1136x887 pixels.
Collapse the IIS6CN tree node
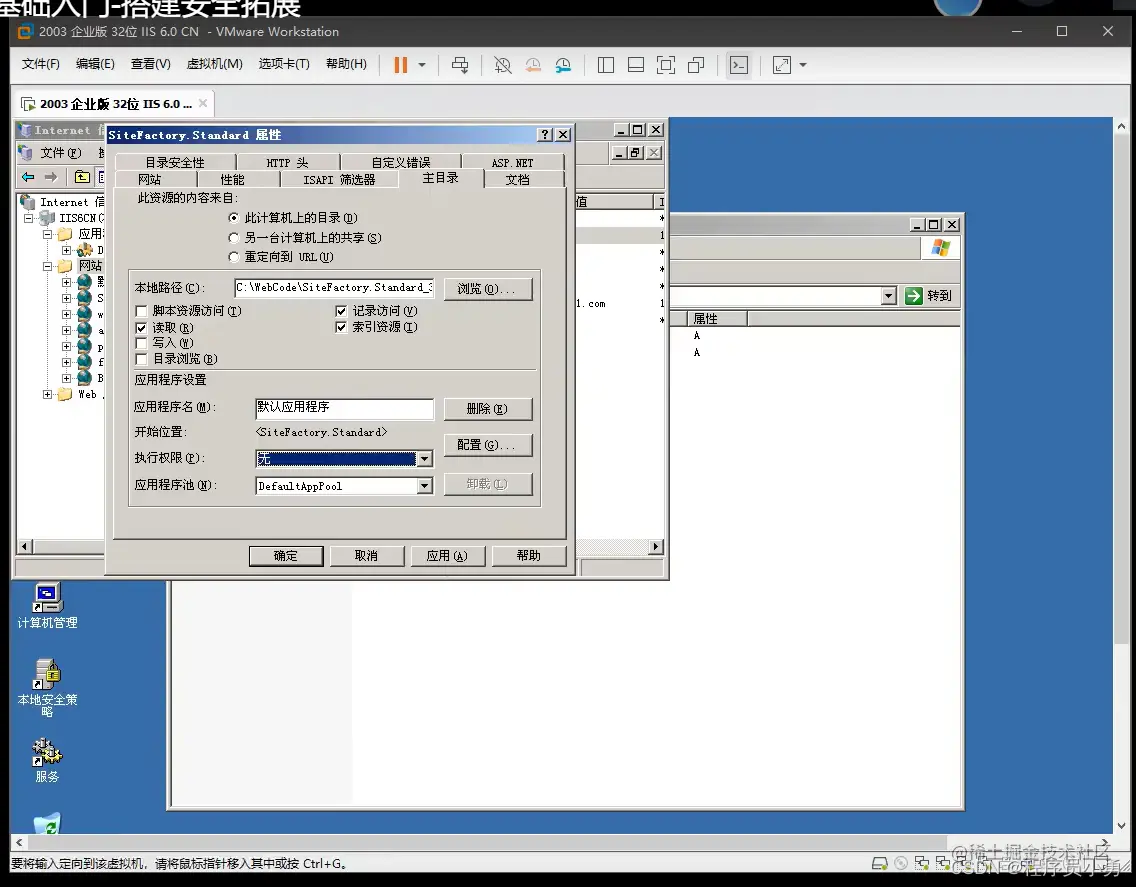click(29, 218)
